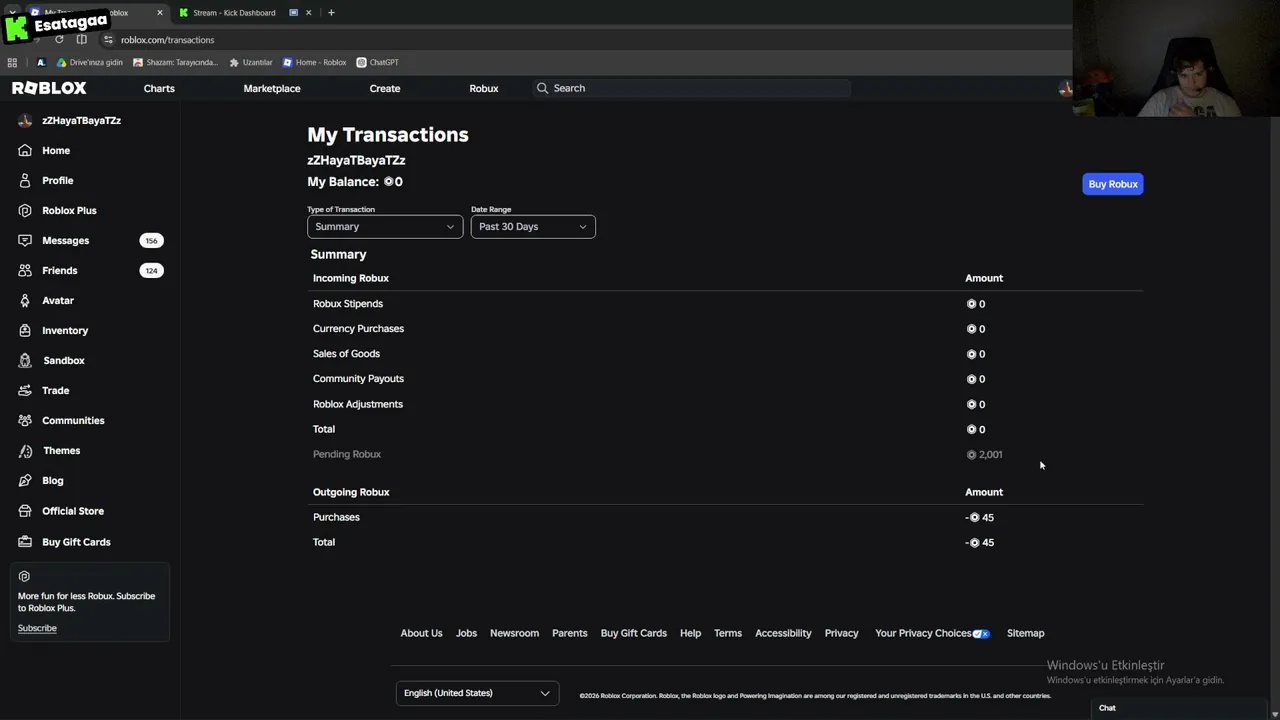The height and width of the screenshot is (720, 1280).
Task: Open the Privacy footer link
Action: click(842, 633)
